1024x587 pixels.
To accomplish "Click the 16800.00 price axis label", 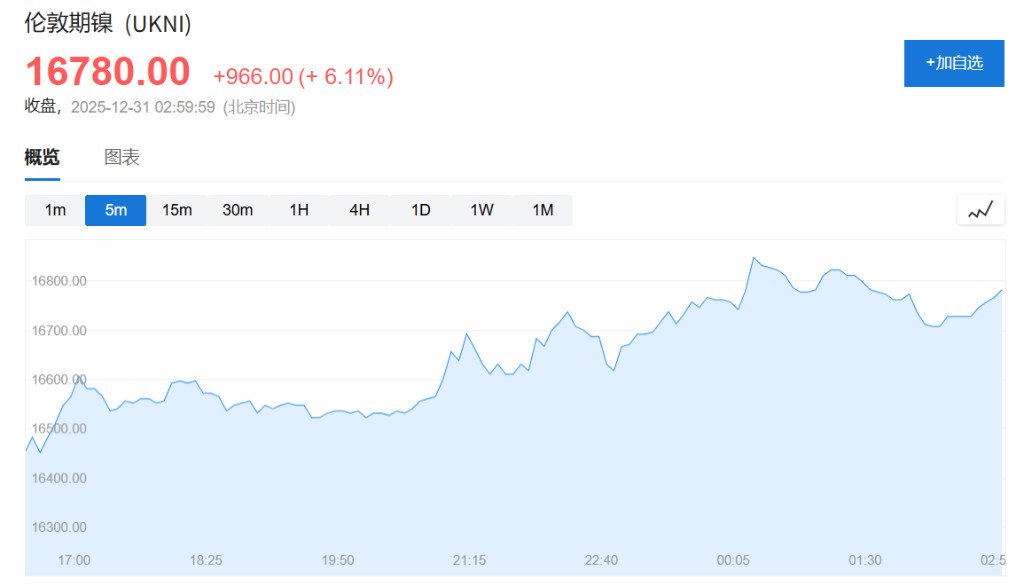I will pyautogui.click(x=59, y=281).
